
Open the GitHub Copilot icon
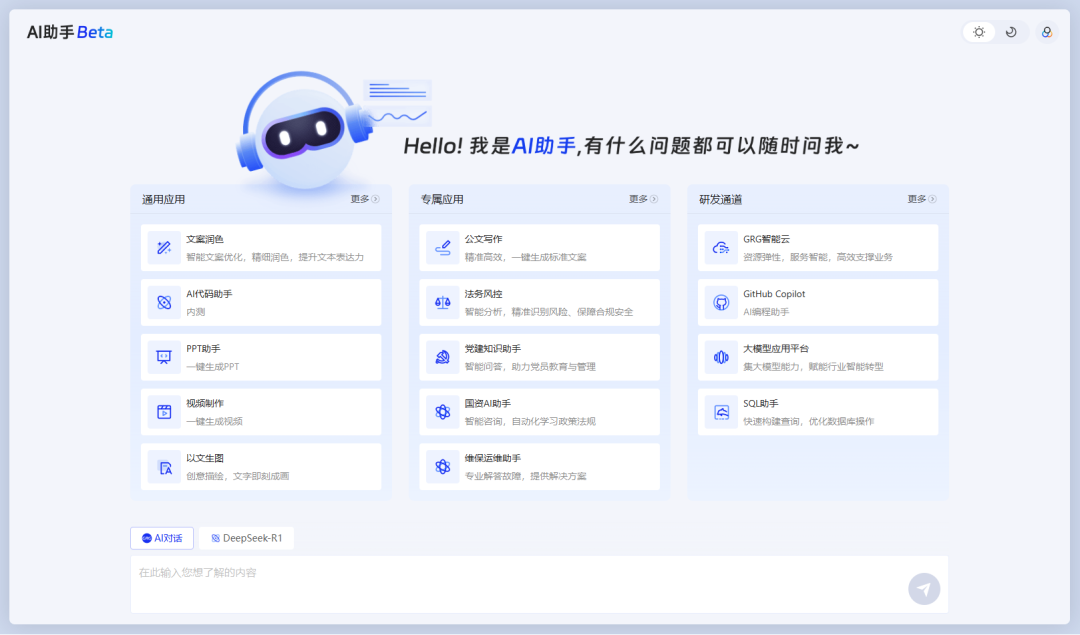[x=720, y=302]
